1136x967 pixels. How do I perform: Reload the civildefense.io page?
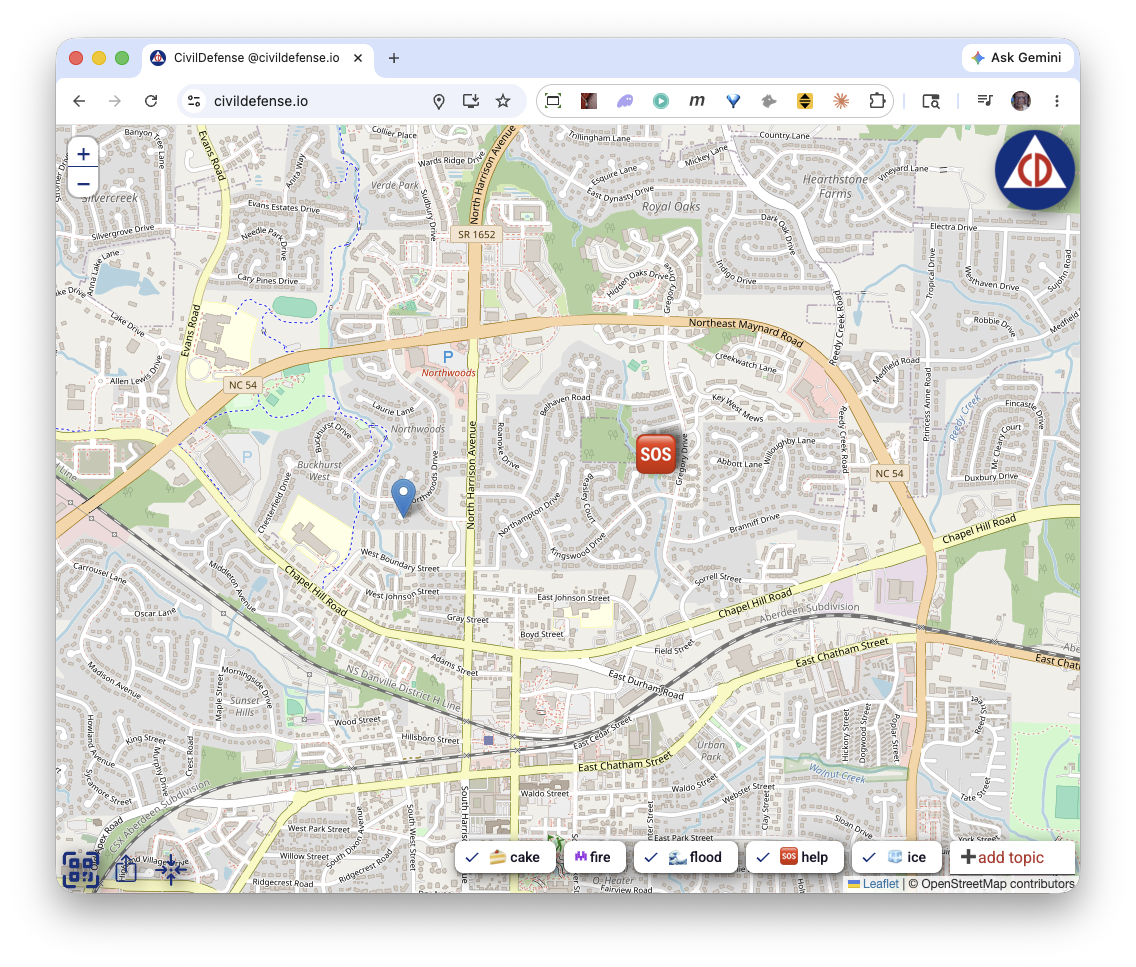151,101
